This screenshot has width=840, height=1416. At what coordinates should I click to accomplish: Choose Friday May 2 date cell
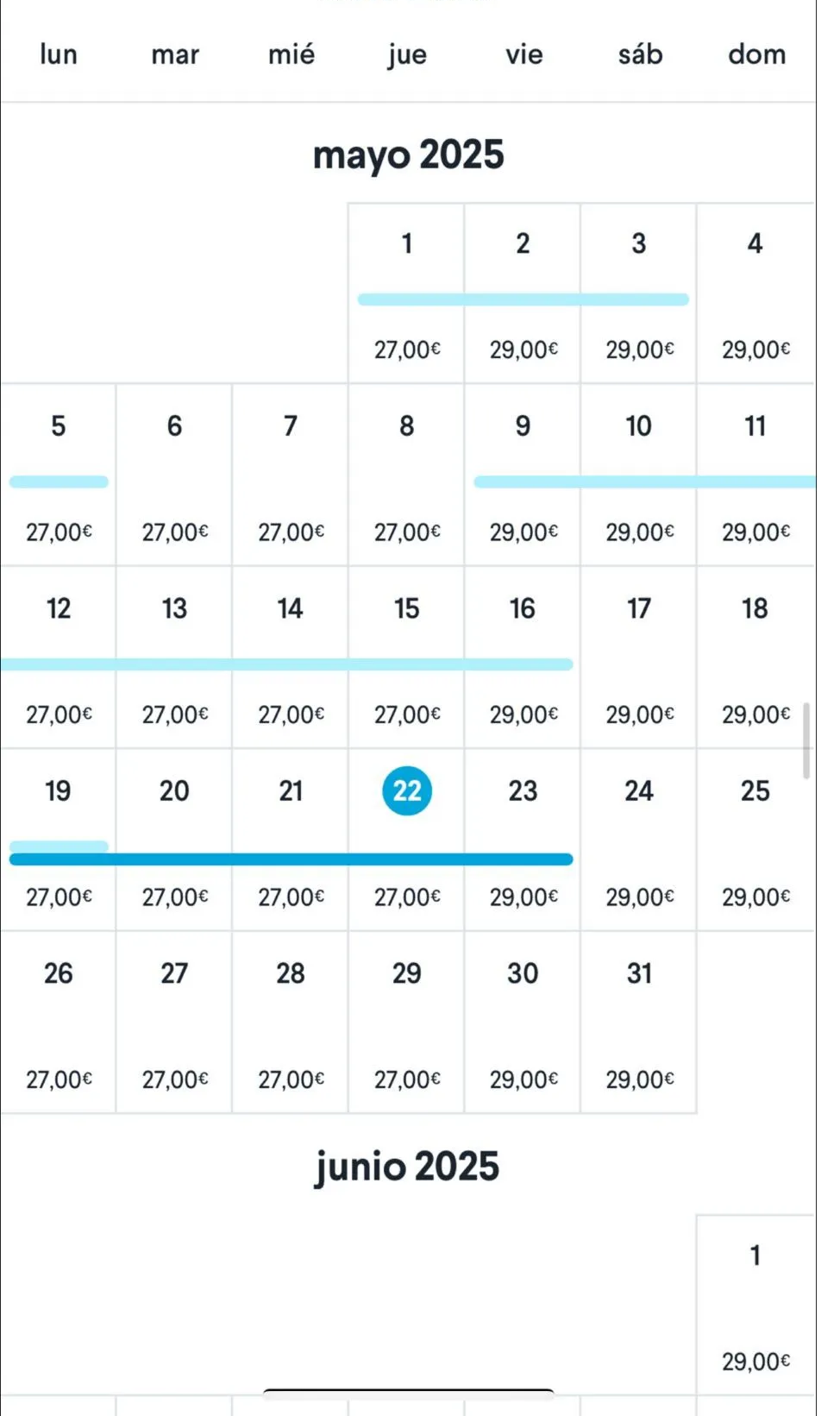tap(523, 293)
